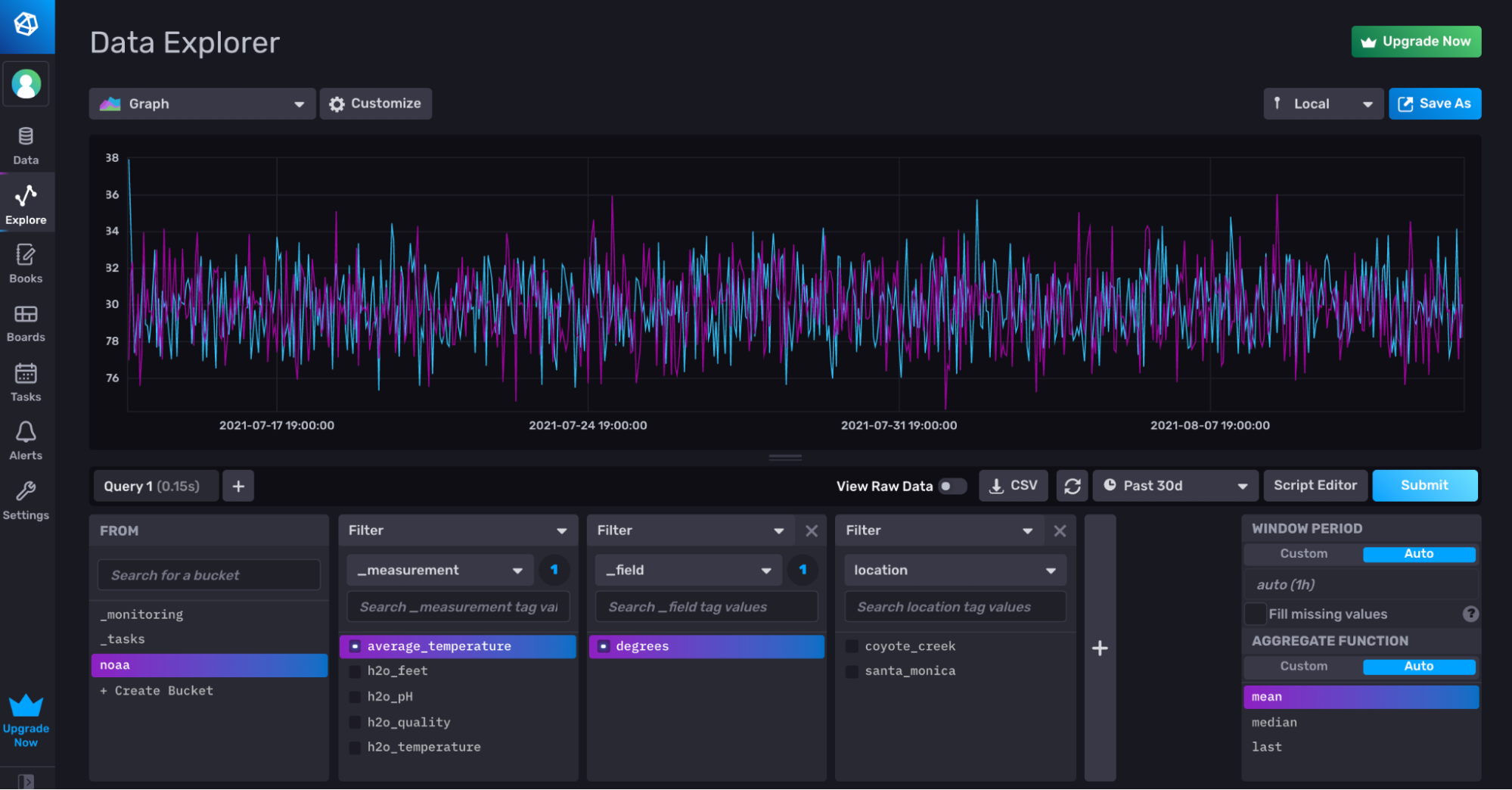Download CSV of the results
The width and height of the screenshot is (1512, 790).
pos(1014,486)
